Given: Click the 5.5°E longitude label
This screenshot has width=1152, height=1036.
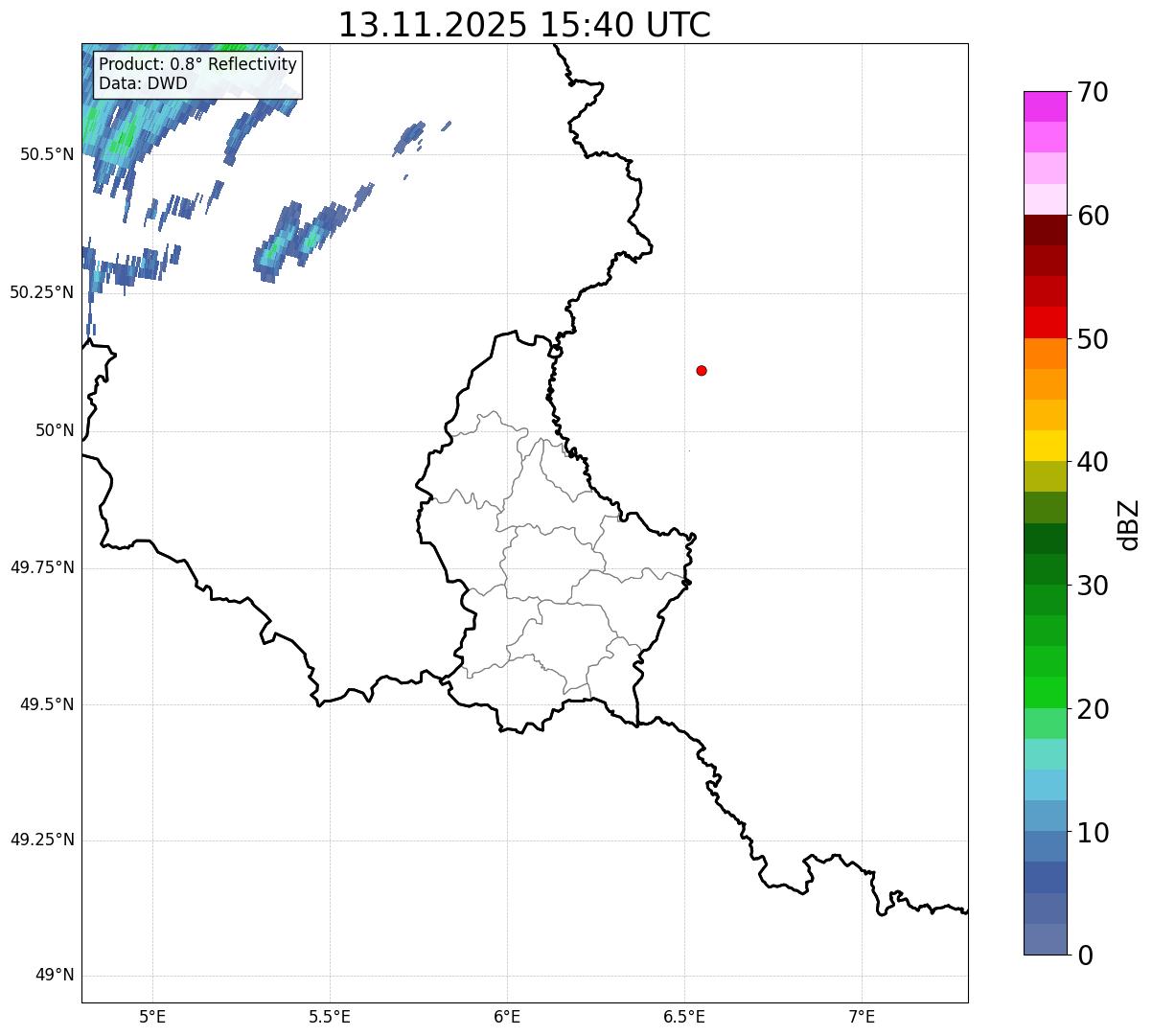Looking at the screenshot, I should pyautogui.click(x=330, y=1016).
